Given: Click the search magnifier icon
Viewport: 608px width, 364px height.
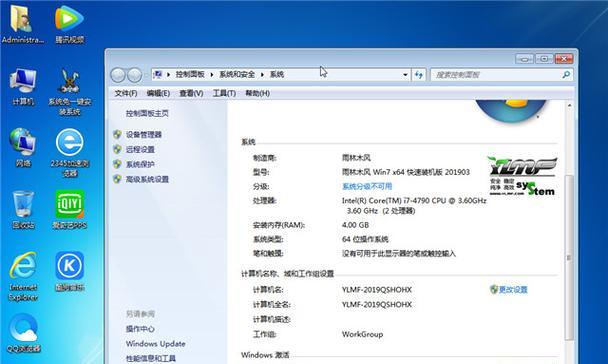Looking at the screenshot, I should pyautogui.click(x=566, y=74).
